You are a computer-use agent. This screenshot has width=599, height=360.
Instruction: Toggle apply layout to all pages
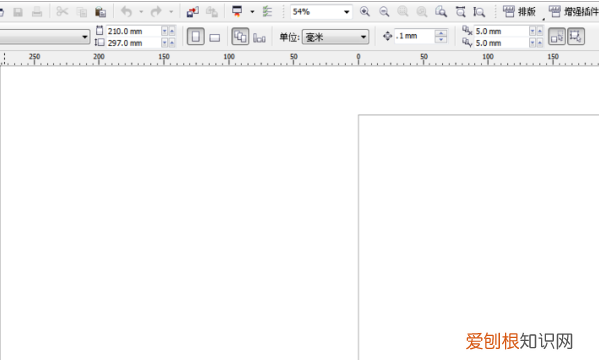pos(240,37)
